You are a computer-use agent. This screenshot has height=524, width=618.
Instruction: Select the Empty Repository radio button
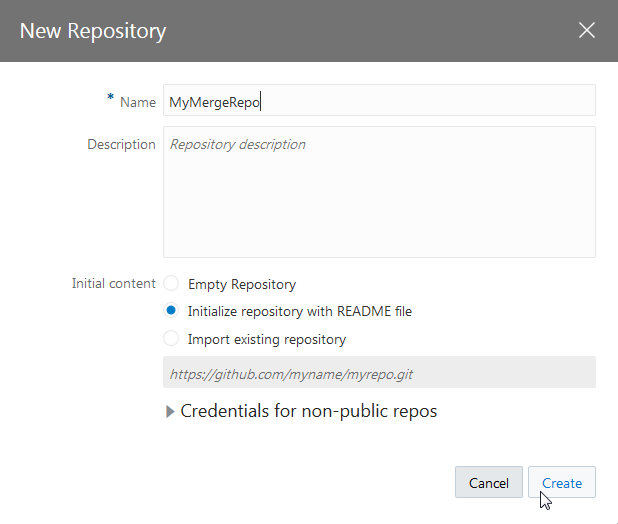click(x=171, y=284)
